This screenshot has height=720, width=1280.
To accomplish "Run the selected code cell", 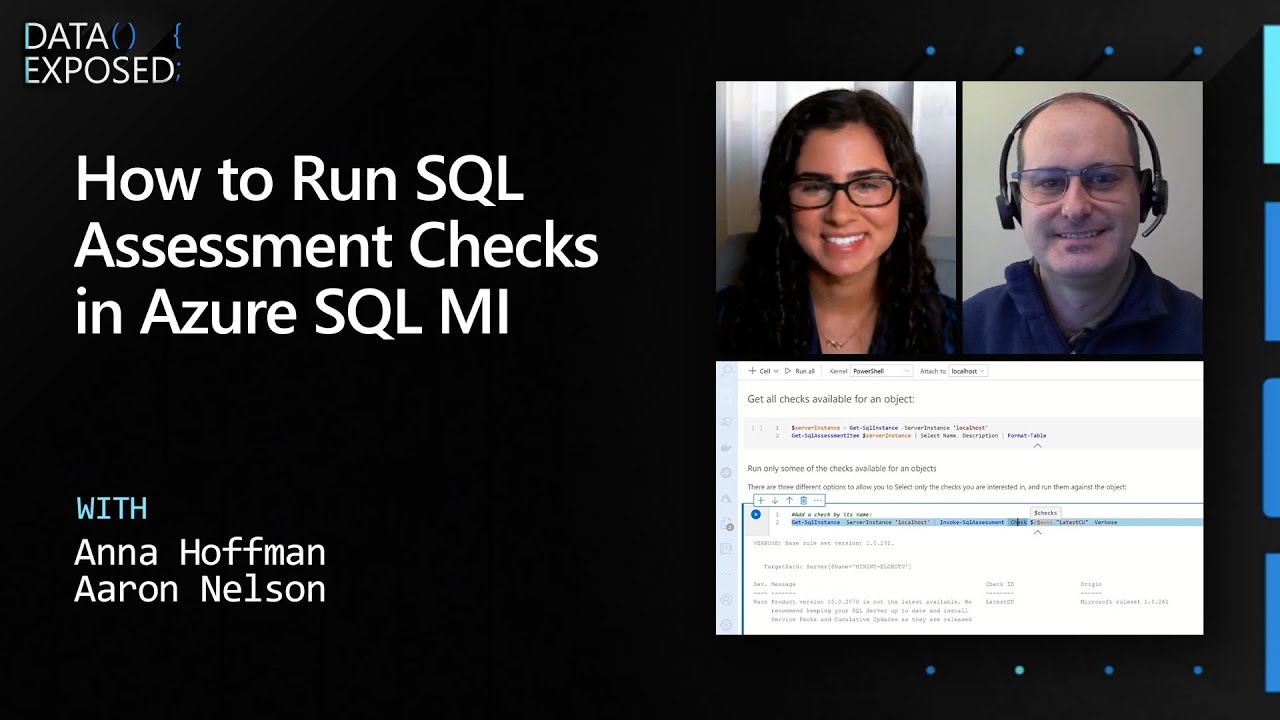I will point(756,515).
